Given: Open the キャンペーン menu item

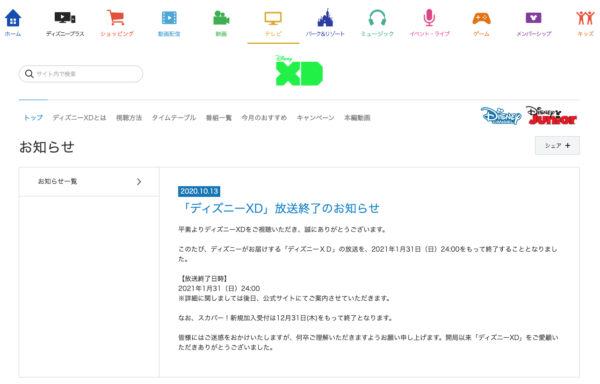Looking at the screenshot, I should tap(315, 117).
